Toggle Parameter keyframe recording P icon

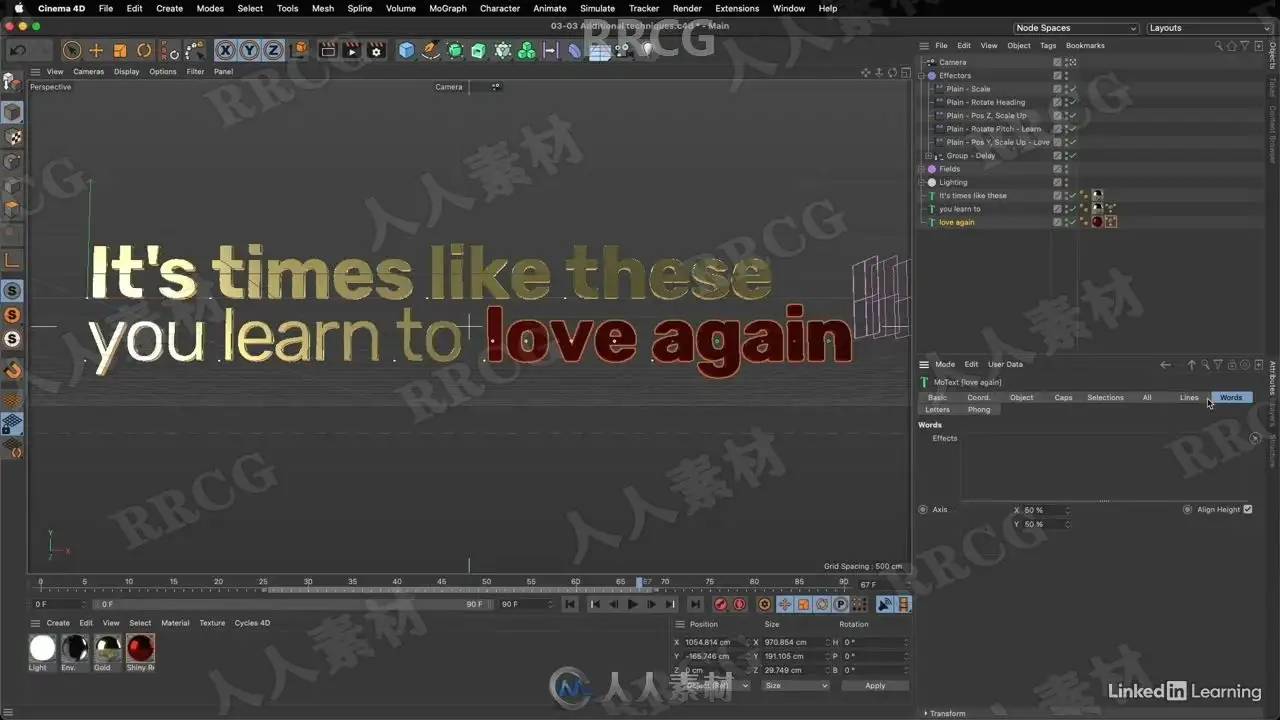841,604
